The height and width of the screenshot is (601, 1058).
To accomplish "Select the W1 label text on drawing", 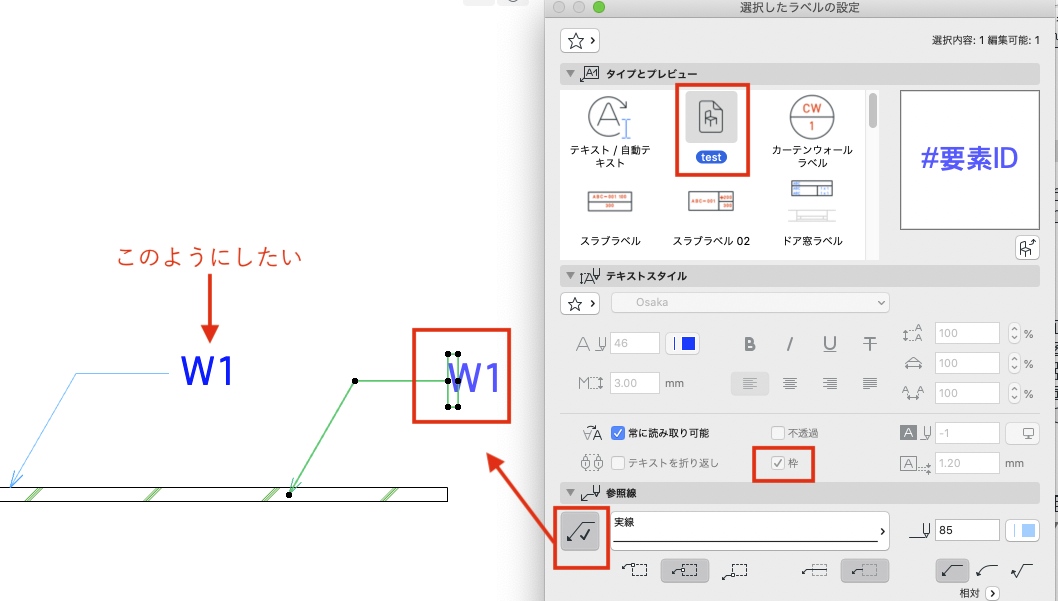I will tap(474, 378).
